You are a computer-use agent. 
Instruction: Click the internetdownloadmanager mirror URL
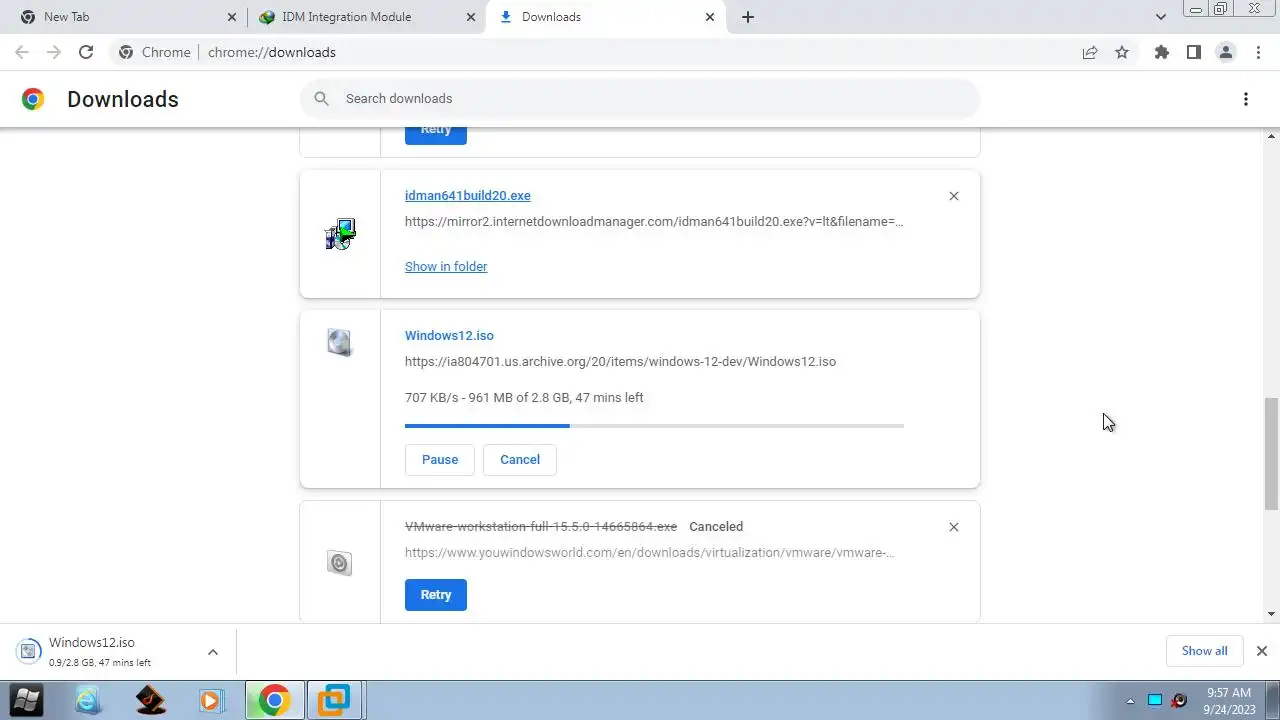click(x=654, y=222)
